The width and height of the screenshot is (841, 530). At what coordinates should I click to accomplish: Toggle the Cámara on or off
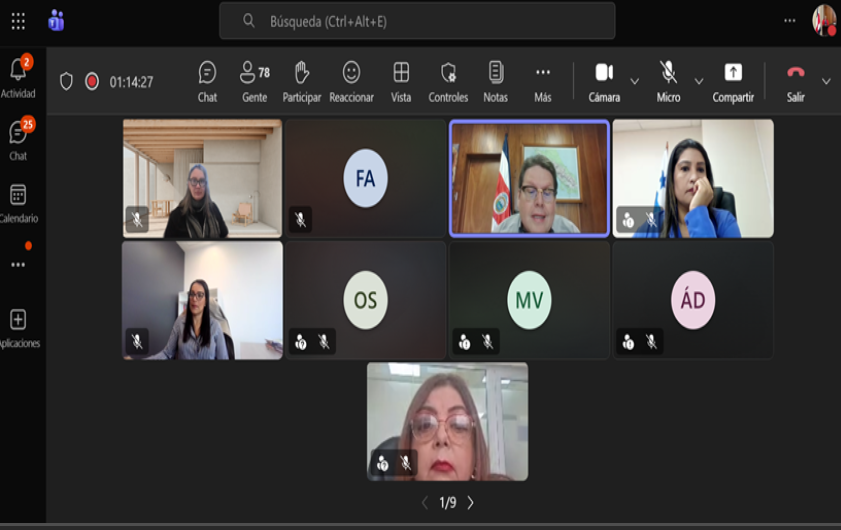click(x=604, y=81)
